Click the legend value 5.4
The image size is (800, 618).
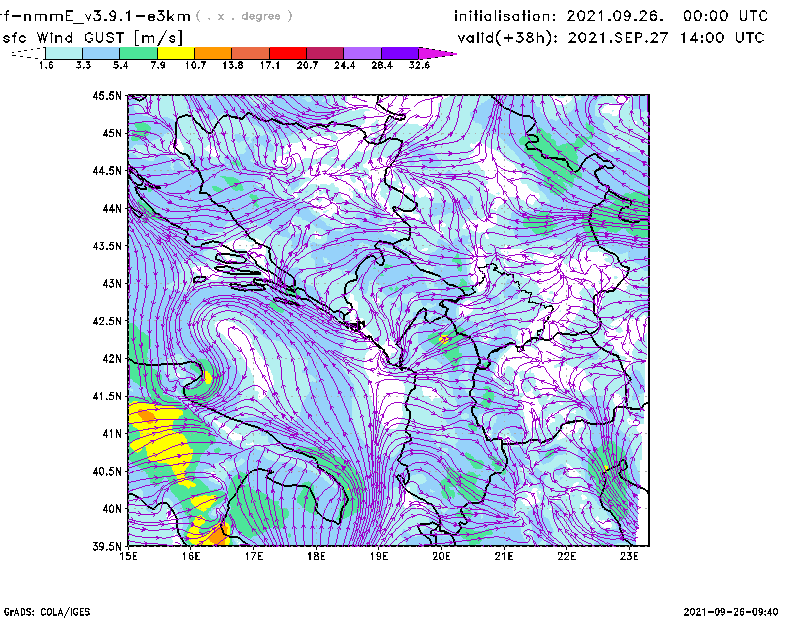(120, 65)
